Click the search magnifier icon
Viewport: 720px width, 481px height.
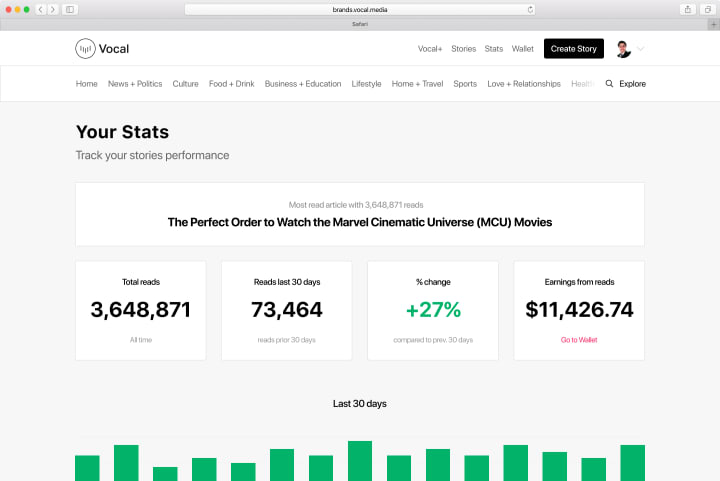point(609,84)
